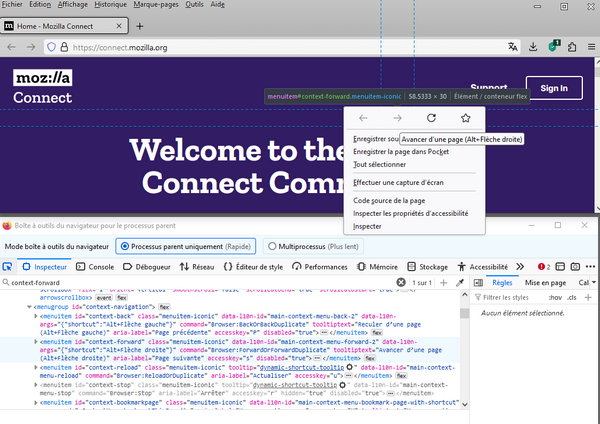Click the Filtrer les styles field

509,297
